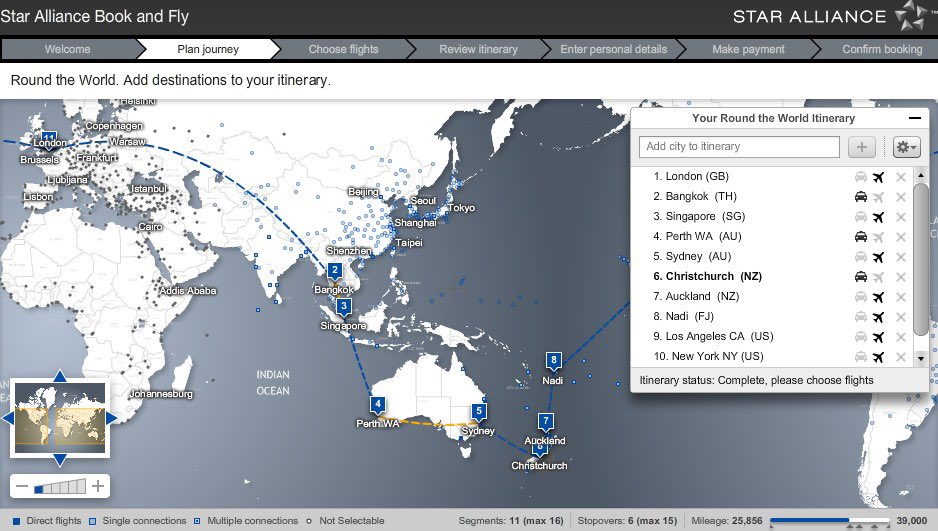938x531 pixels.
Task: Remove Singapore from the itinerary
Action: (x=900, y=217)
